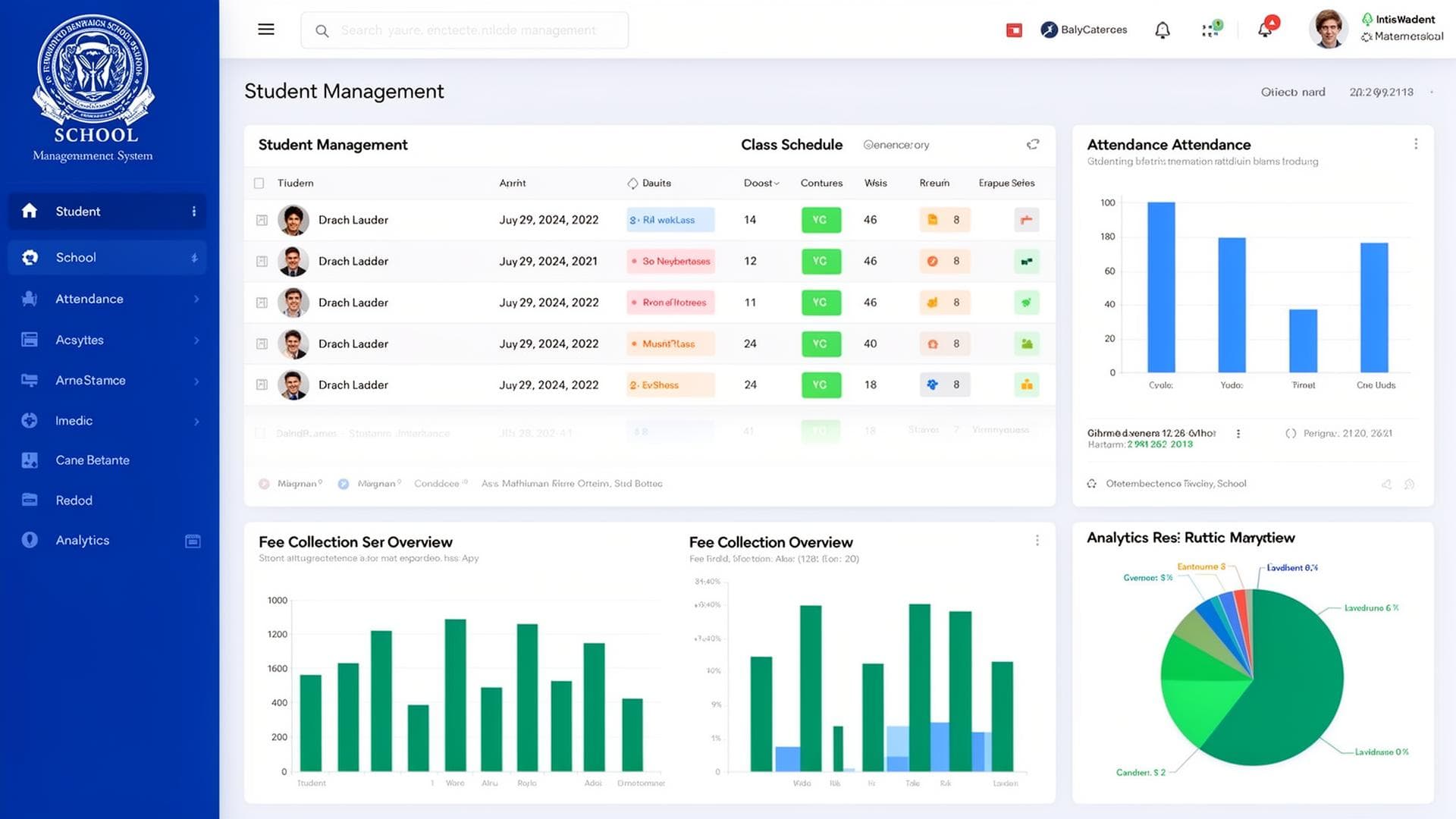Click the EvShess orange tag
This screenshot has height=819, width=1456.
point(670,385)
